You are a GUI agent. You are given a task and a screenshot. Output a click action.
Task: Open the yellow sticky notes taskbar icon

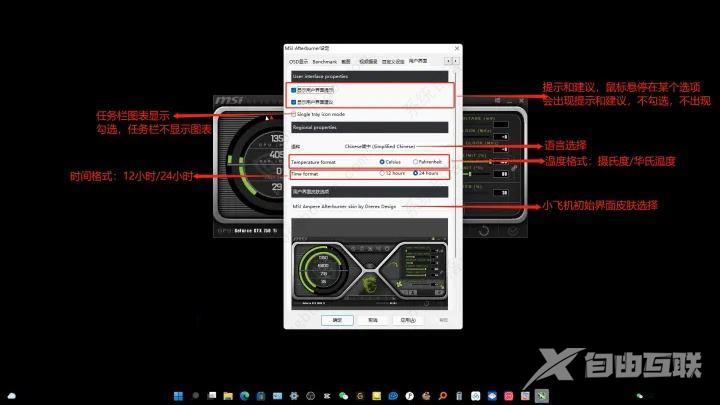pyautogui.click(x=377, y=396)
